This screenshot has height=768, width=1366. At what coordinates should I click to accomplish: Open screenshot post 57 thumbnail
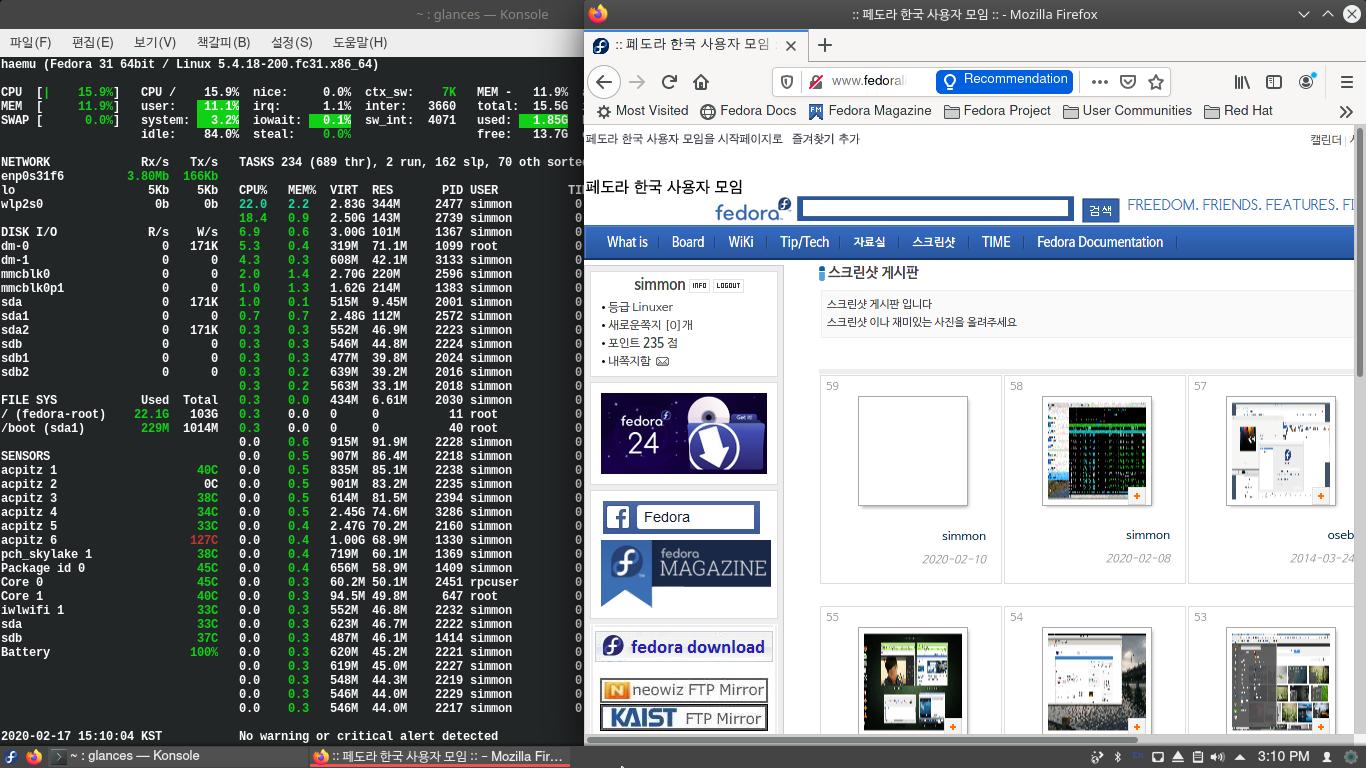1281,451
